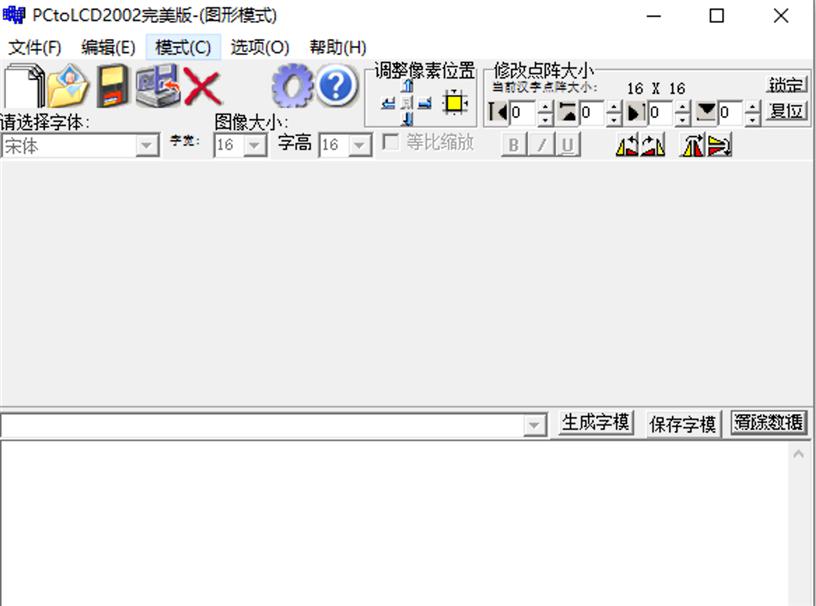
Task: Open the 编辑(E) menu
Action: pyautogui.click(x=108, y=47)
